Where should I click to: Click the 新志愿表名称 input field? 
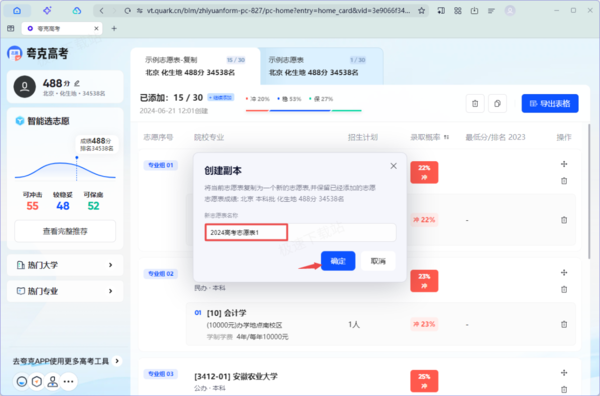point(300,232)
